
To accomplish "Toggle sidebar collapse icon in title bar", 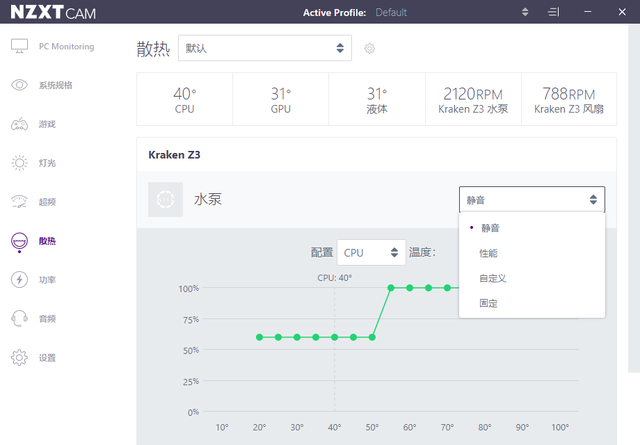I will [553, 12].
